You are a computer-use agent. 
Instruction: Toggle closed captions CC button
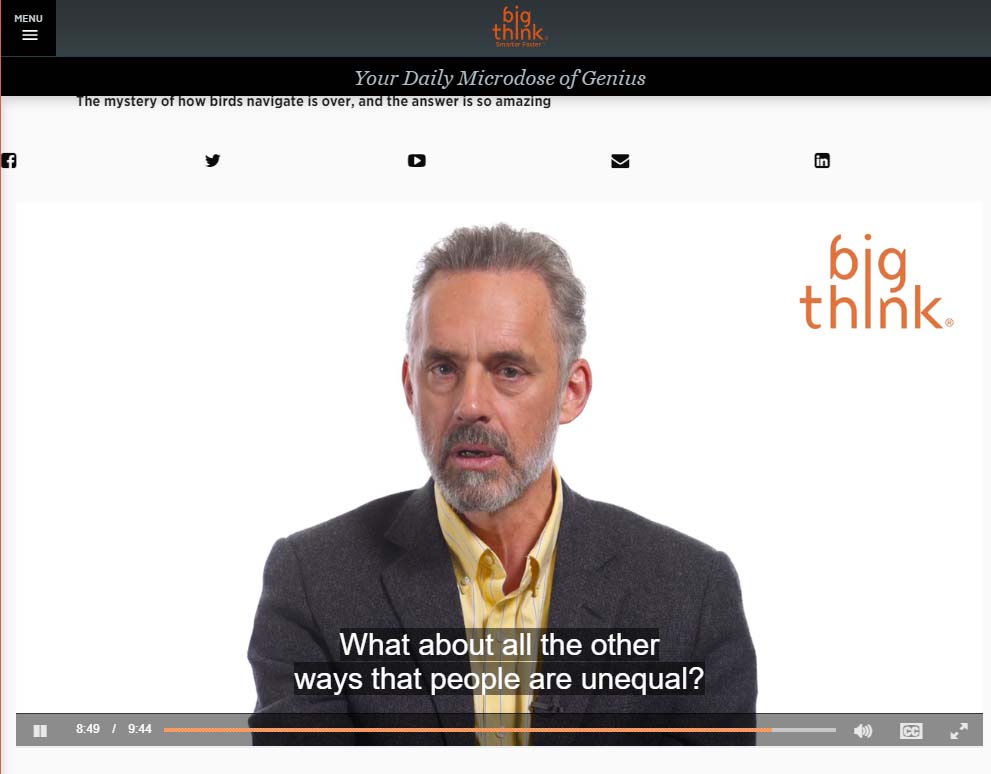[911, 731]
